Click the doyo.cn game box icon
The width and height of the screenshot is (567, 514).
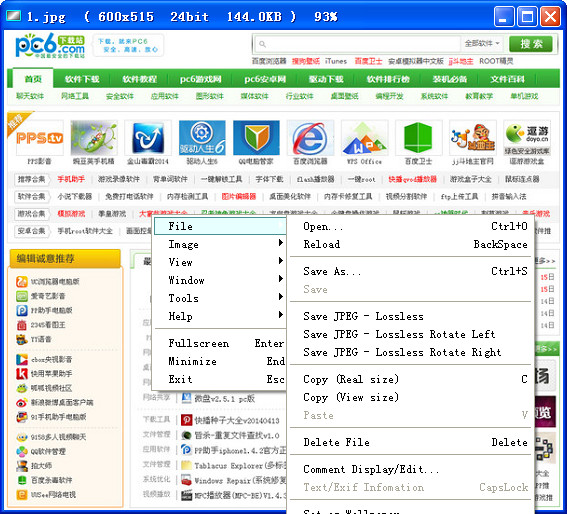click(x=527, y=138)
